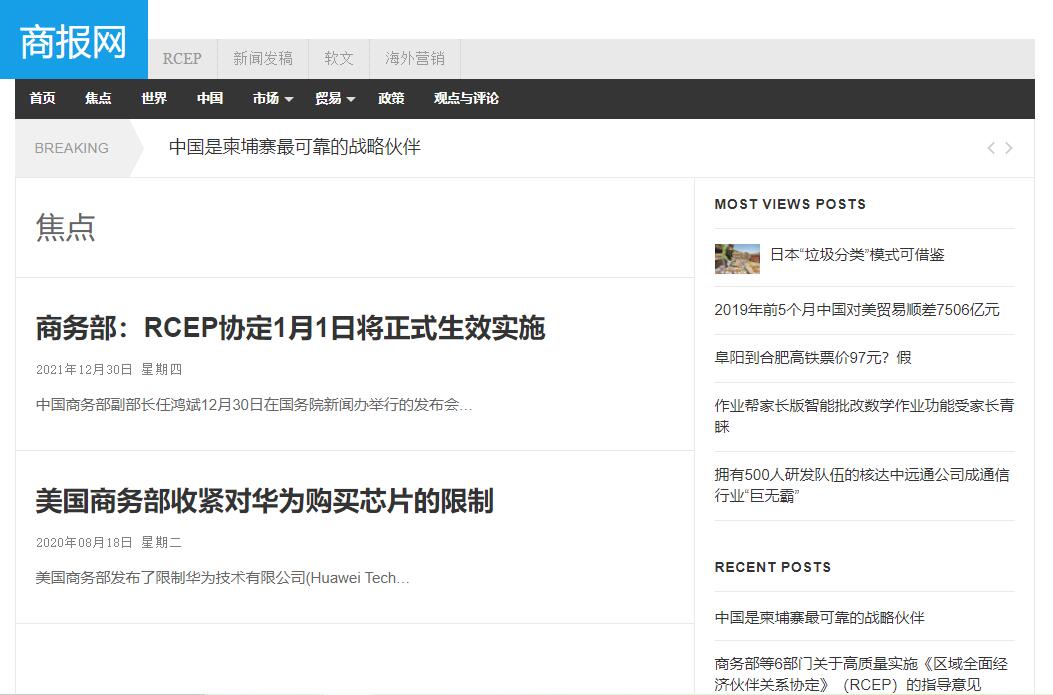Select 世界 in the navigation bar
The image size is (1053, 695).
point(154,98)
